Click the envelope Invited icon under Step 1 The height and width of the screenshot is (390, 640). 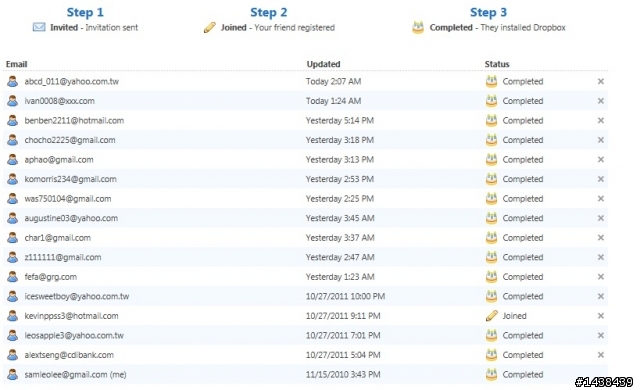point(39,27)
